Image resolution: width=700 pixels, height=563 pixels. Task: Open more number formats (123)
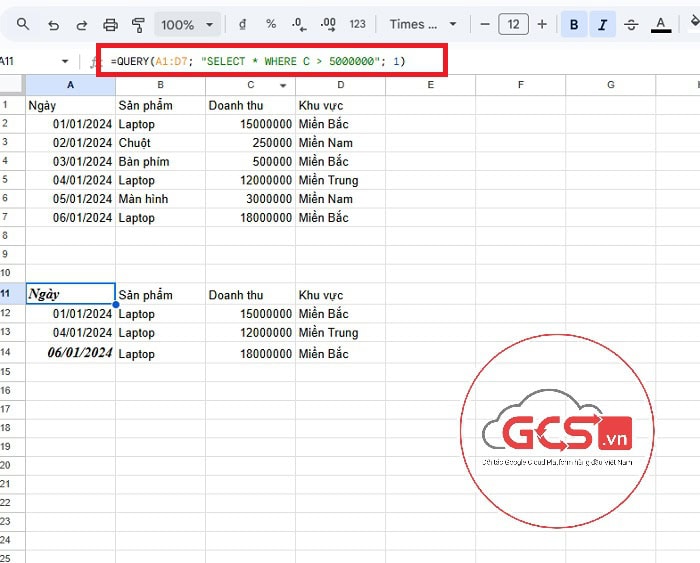(357, 24)
